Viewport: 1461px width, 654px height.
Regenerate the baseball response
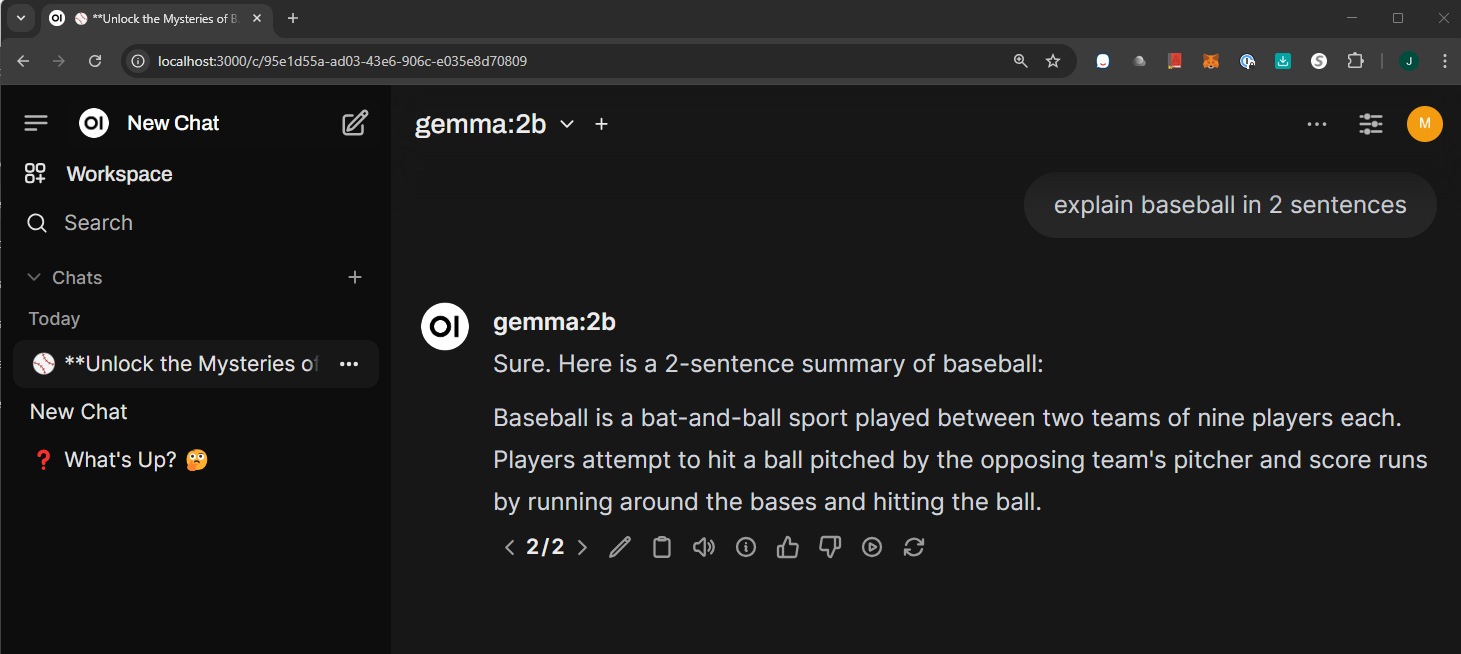pyautogui.click(x=914, y=547)
